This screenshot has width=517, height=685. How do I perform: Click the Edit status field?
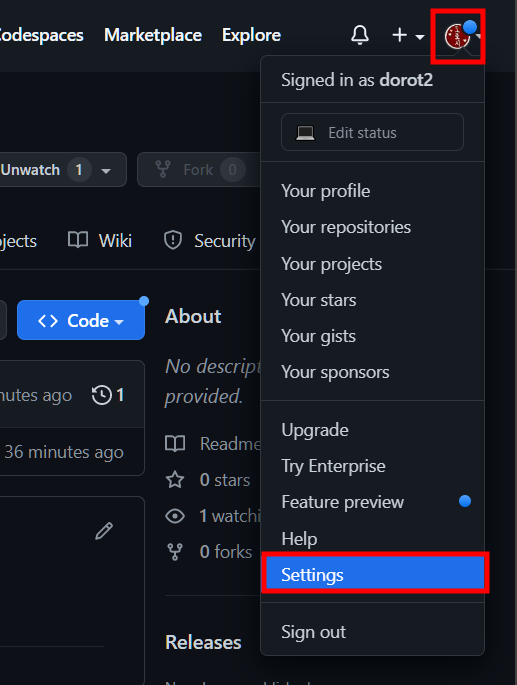(372, 132)
